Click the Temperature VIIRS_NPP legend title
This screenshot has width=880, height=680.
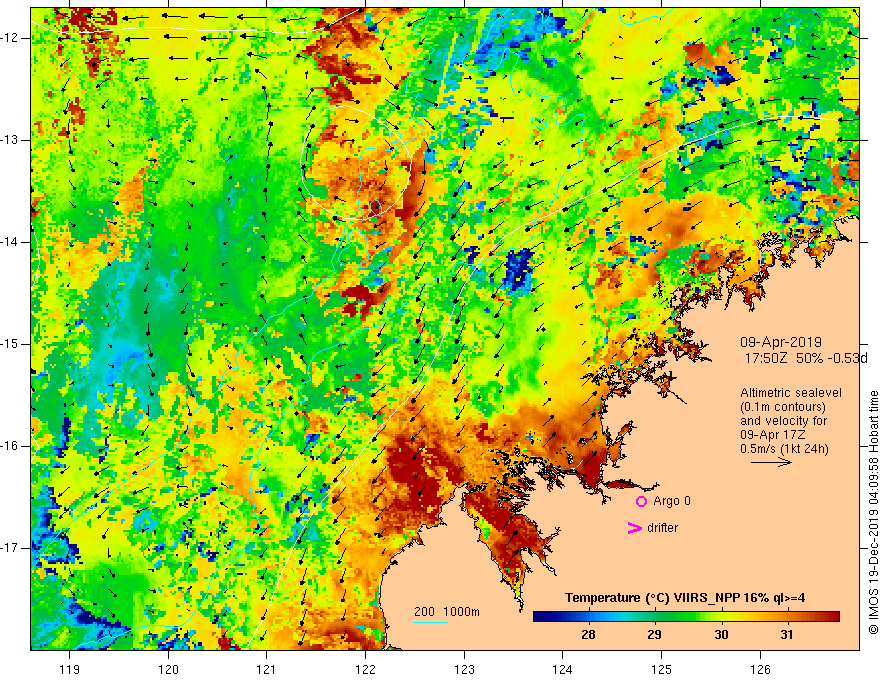coord(685,598)
